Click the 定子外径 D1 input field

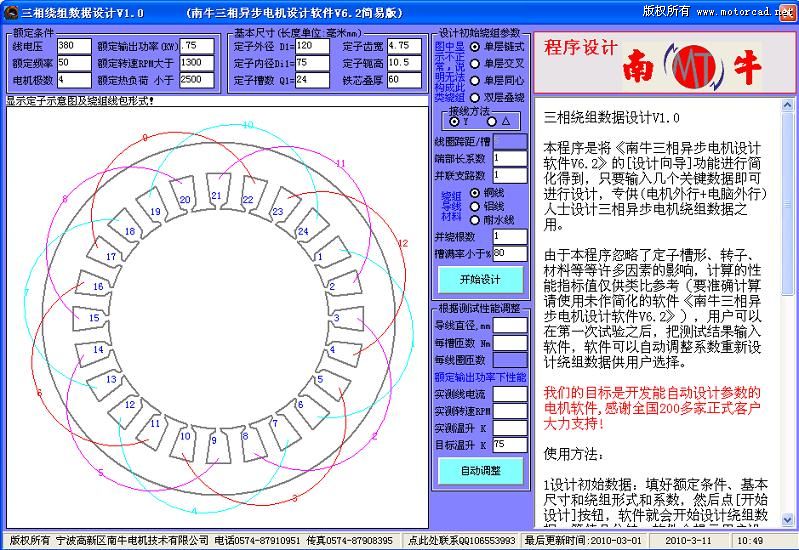click(x=312, y=46)
